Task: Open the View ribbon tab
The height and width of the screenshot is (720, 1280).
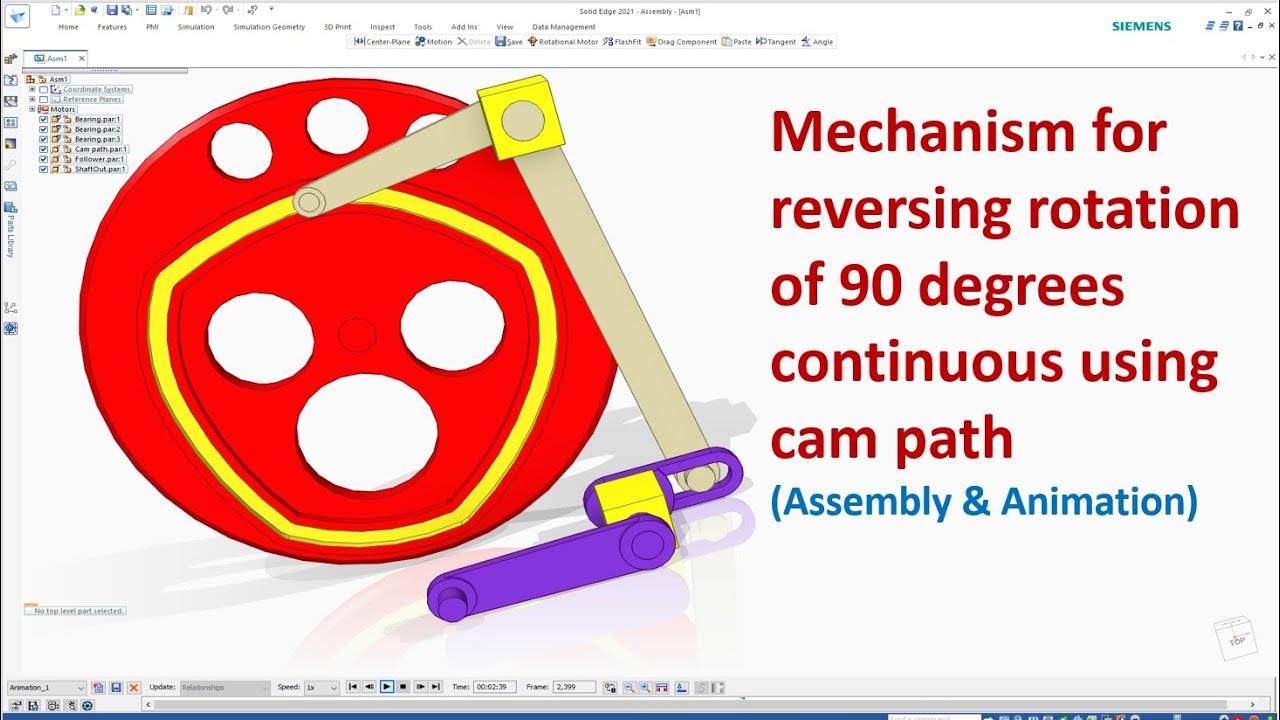Action: click(505, 27)
